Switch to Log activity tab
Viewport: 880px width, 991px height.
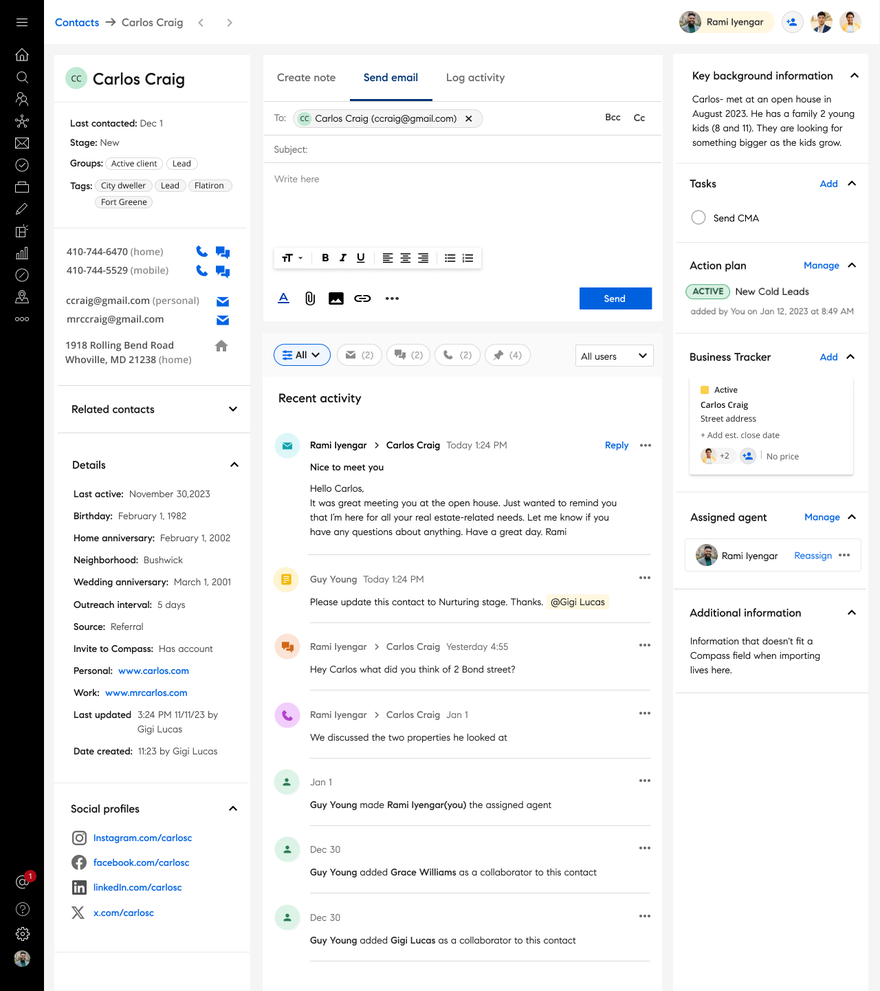click(x=475, y=78)
